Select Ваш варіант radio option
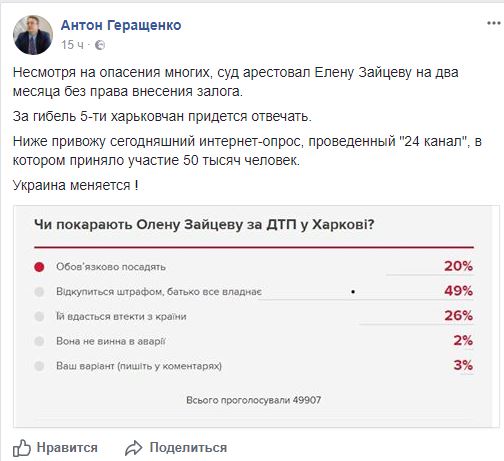504x461 pixels. (x=39, y=366)
